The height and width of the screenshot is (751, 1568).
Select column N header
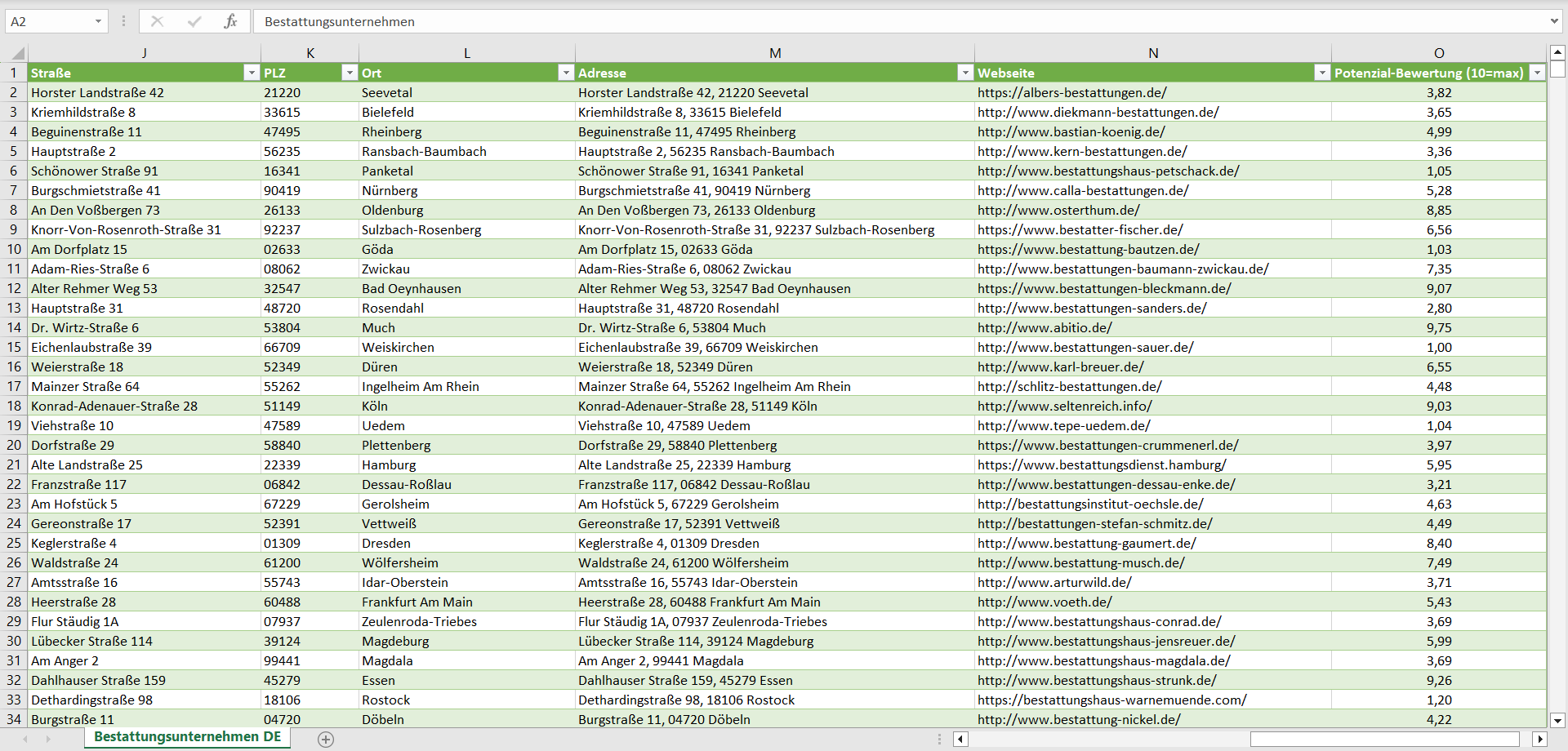coord(1153,53)
